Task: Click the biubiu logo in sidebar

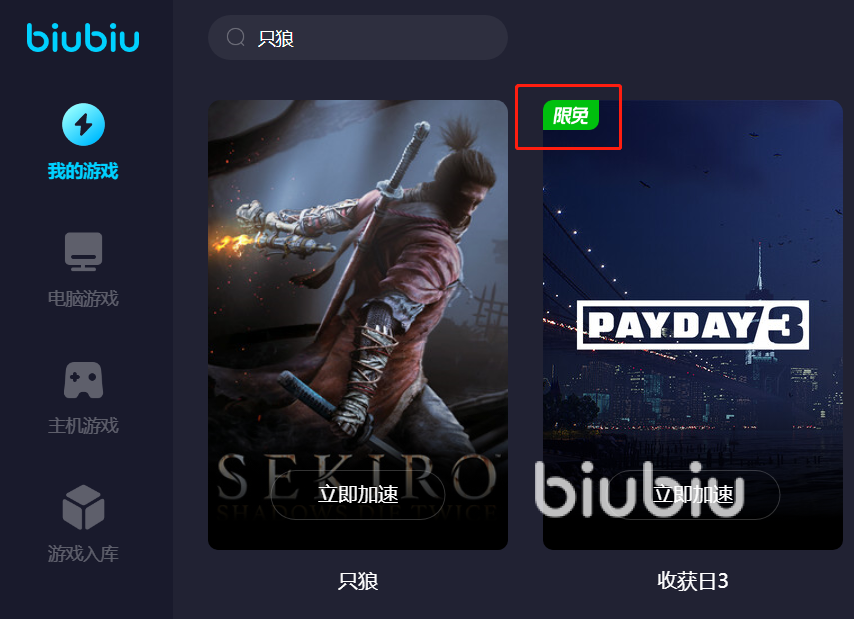Action: point(83,38)
